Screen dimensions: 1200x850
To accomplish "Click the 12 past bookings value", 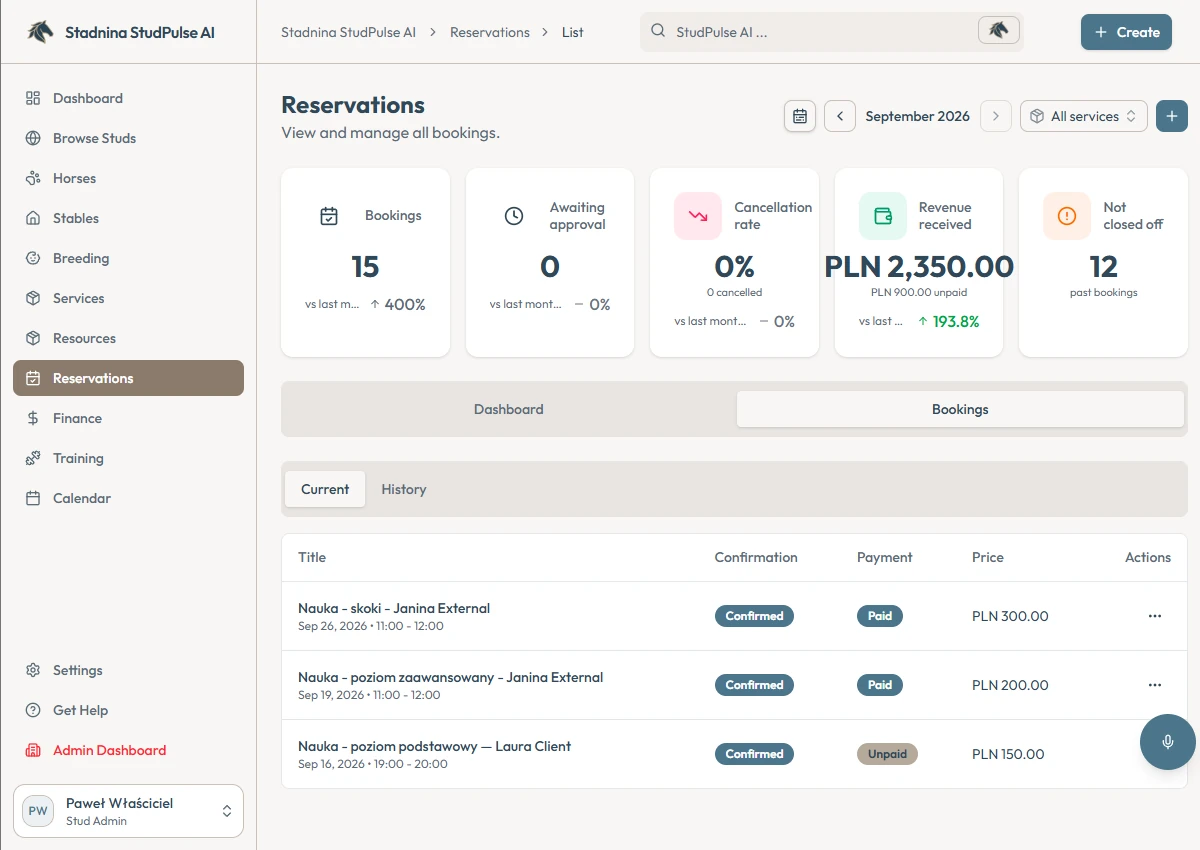I will pos(1103,267).
